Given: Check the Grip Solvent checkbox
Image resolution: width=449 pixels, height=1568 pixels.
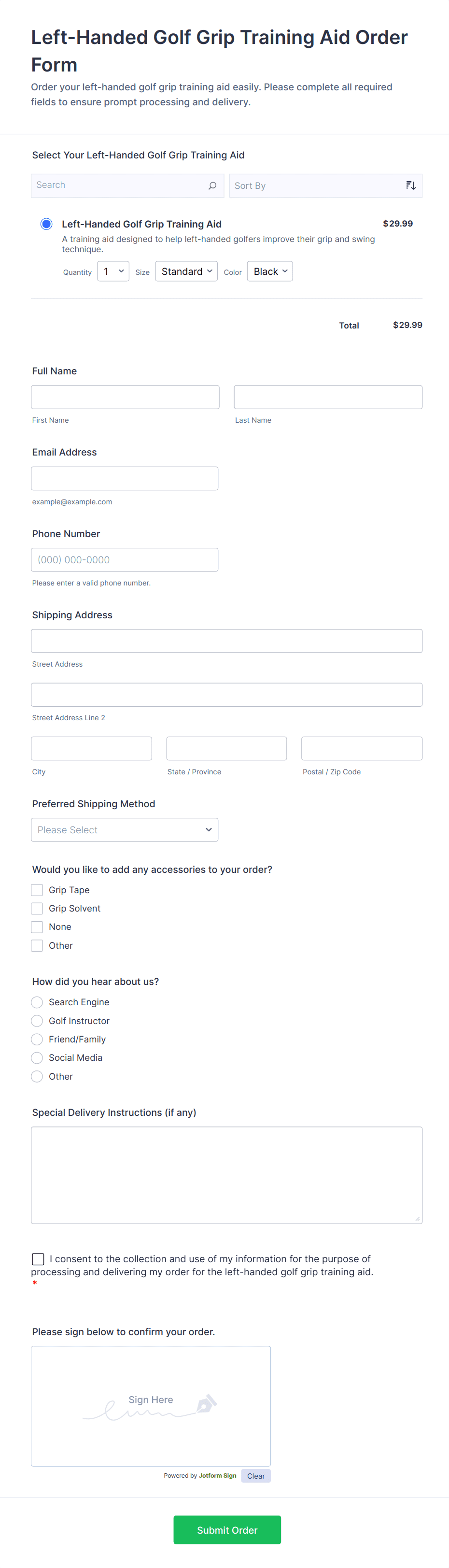Looking at the screenshot, I should 37,908.
